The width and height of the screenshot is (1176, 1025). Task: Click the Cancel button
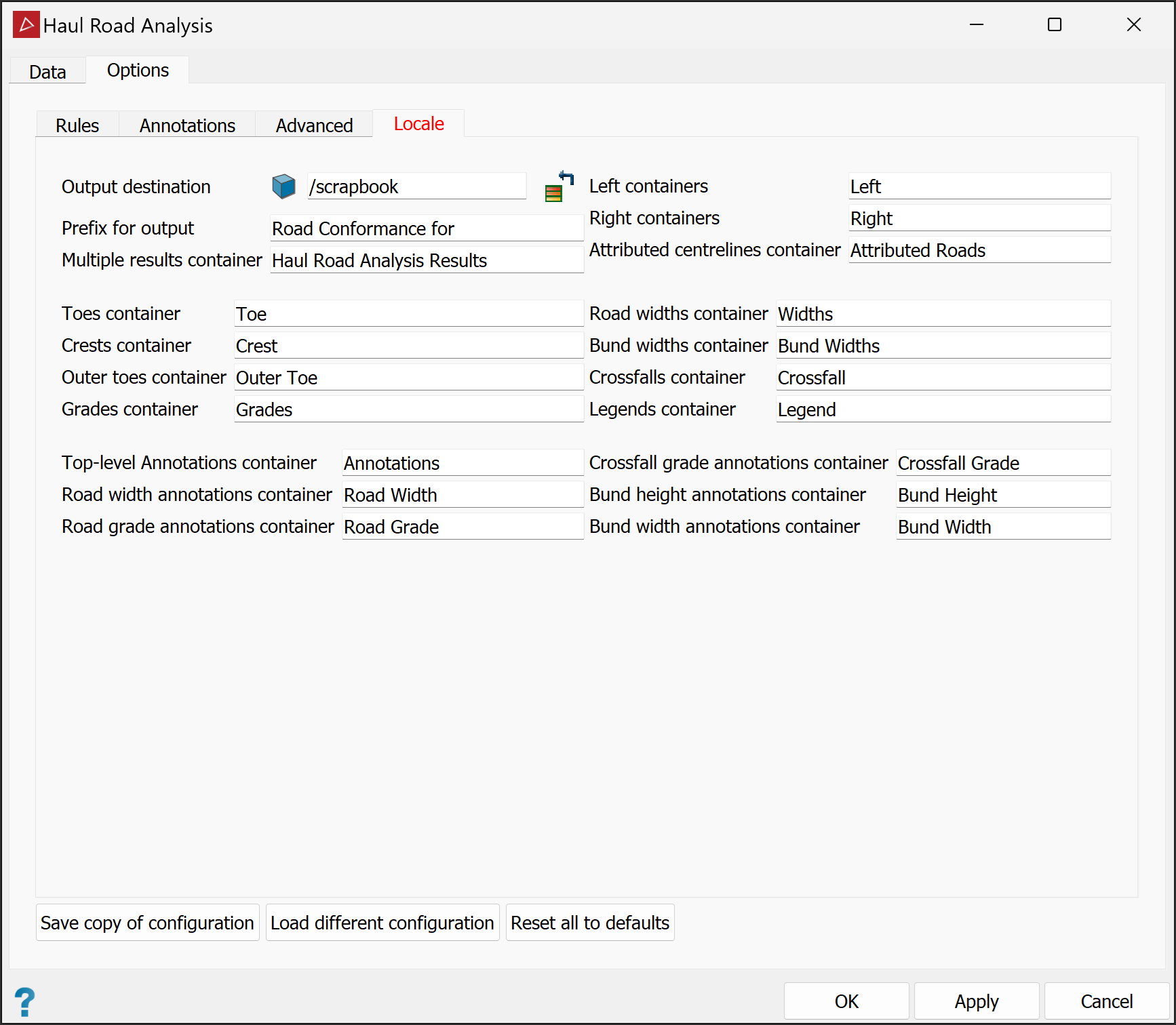pos(1106,1001)
